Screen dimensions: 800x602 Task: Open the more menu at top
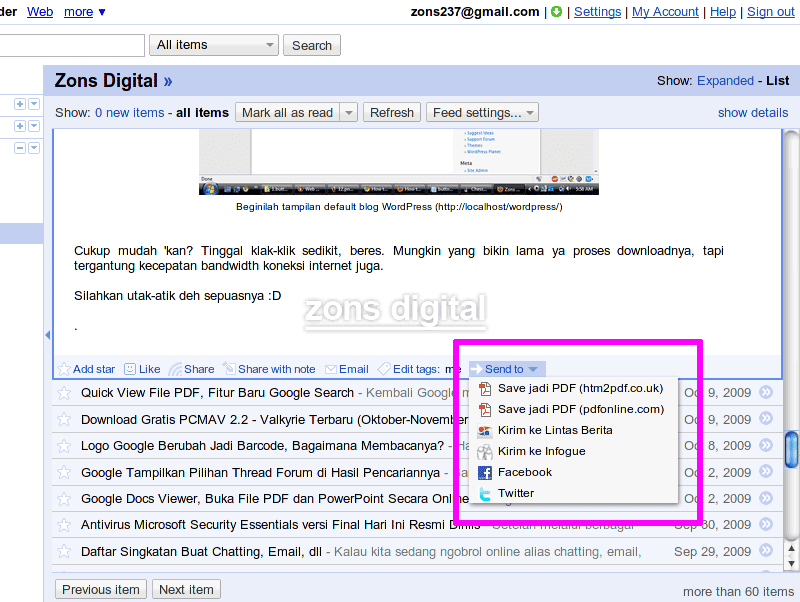pyautogui.click(x=85, y=12)
